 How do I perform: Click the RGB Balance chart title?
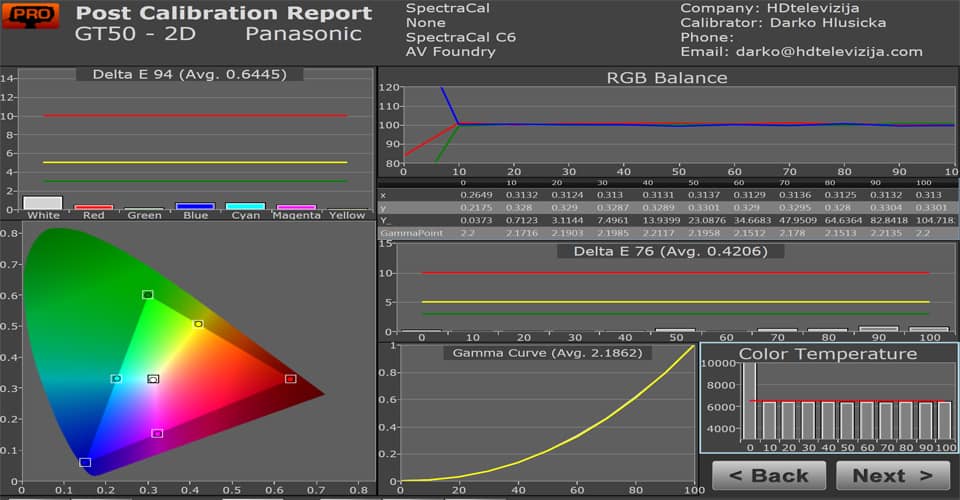tap(667, 78)
